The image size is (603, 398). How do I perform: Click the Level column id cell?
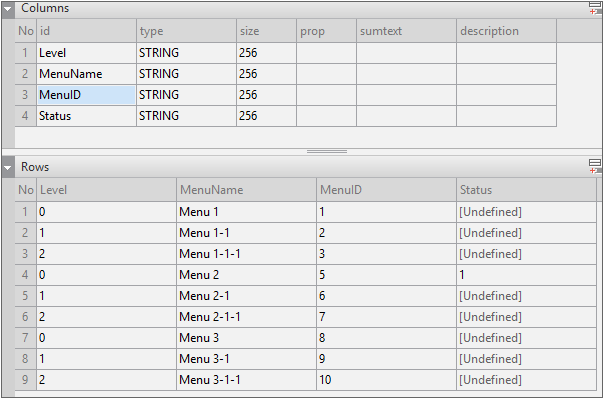87,53
